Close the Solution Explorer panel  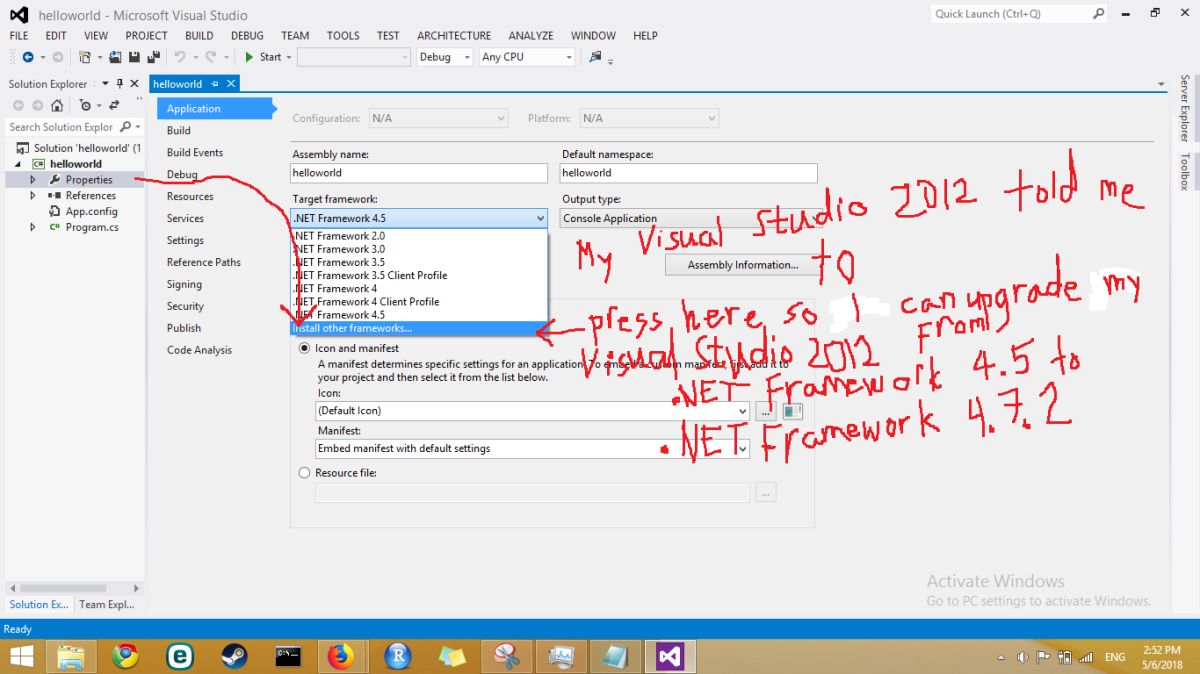(134, 84)
